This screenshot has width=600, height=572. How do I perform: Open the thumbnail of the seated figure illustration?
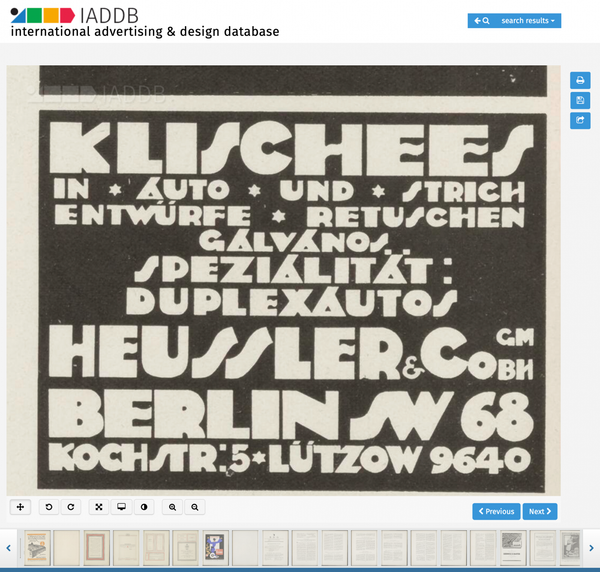click(x=571, y=548)
